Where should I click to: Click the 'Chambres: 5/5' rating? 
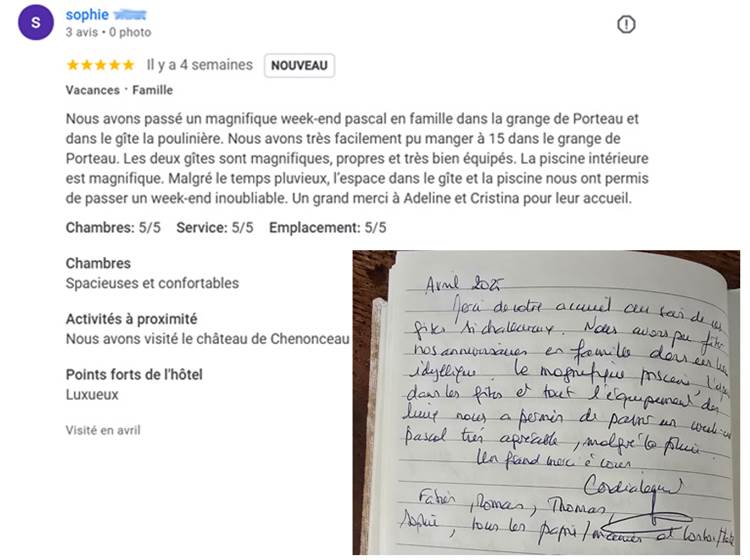click(x=113, y=228)
